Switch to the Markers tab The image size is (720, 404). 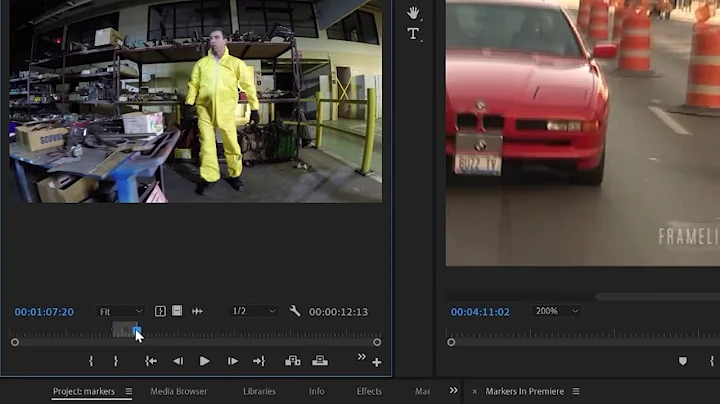point(422,392)
